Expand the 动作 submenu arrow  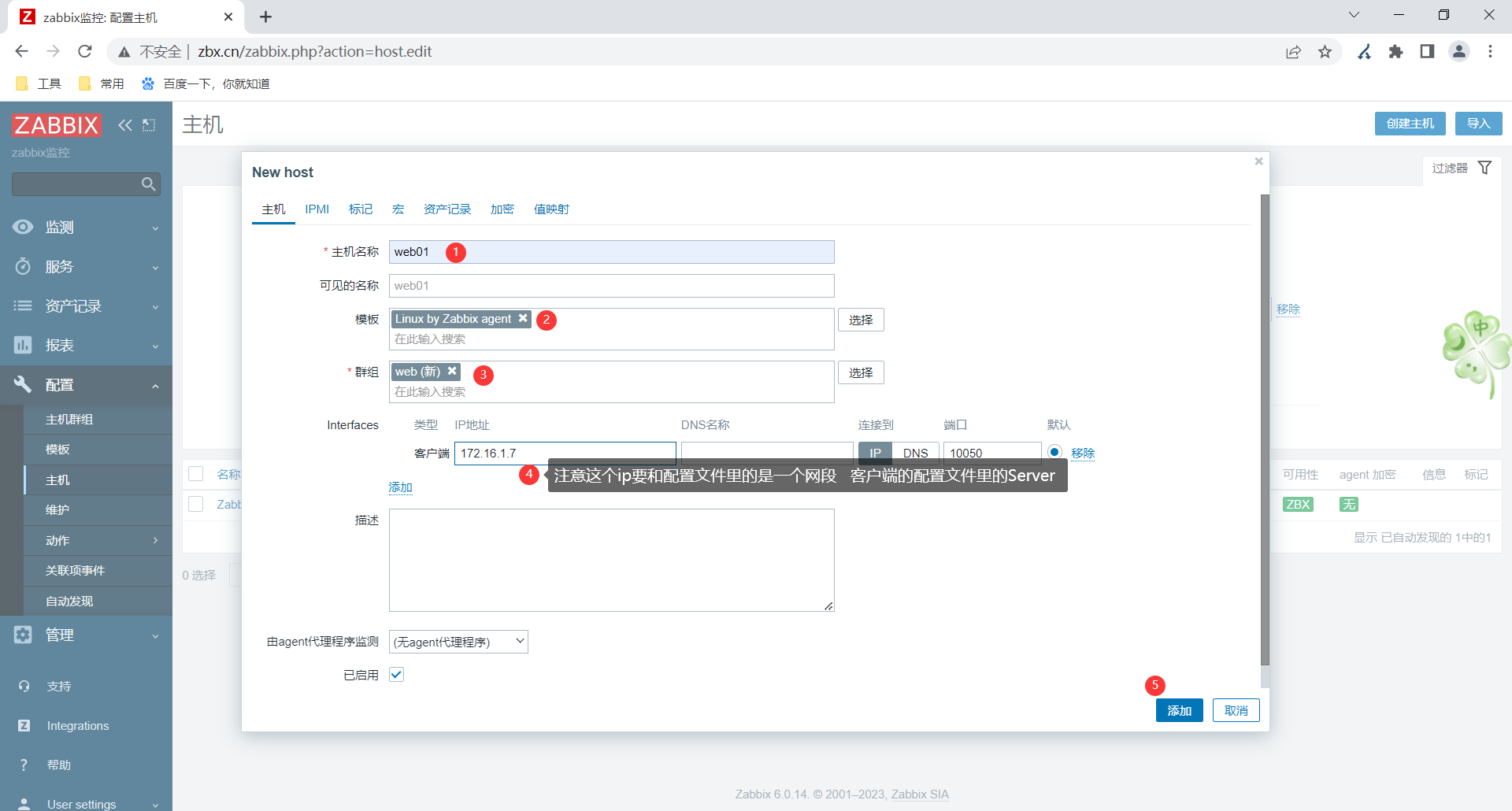point(155,540)
